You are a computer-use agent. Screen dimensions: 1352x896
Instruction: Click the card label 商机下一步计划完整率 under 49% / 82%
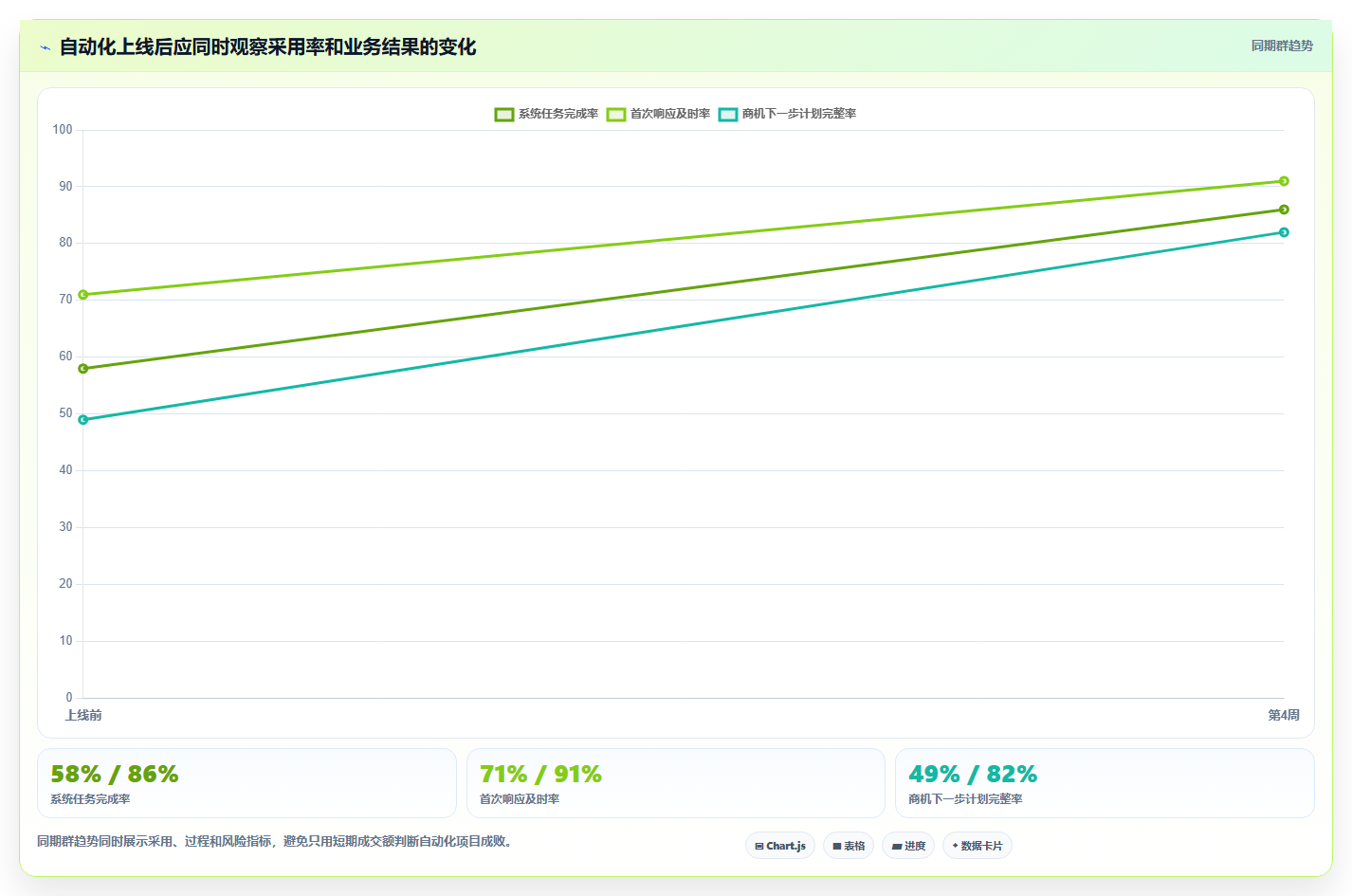[965, 799]
